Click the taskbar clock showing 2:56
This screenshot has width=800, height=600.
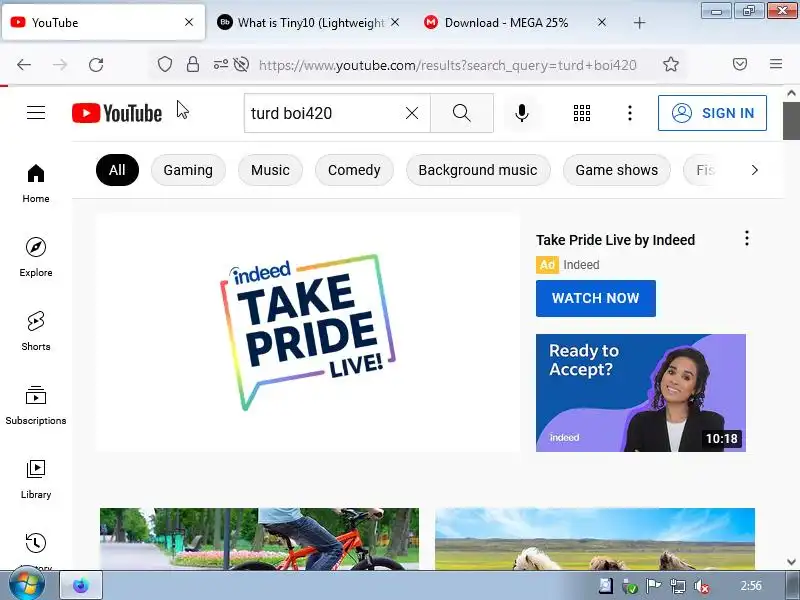751,586
